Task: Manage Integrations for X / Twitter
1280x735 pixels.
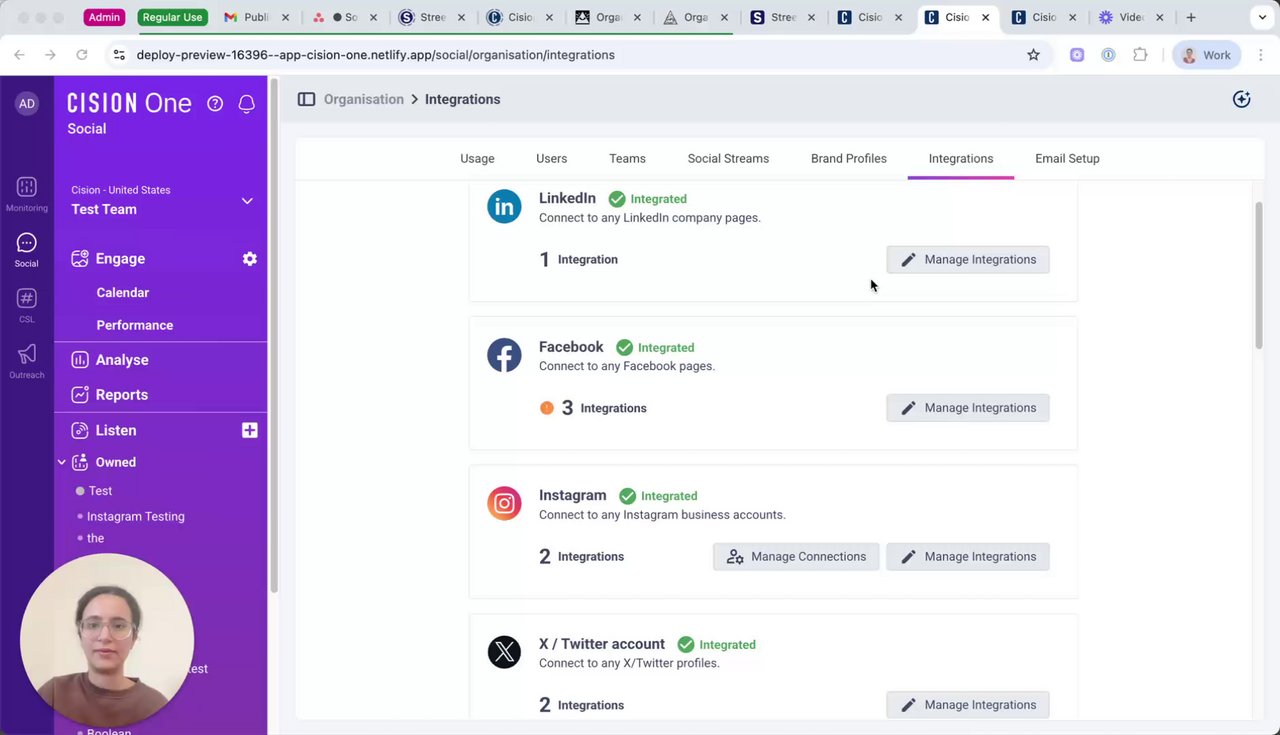Action: pyautogui.click(x=968, y=705)
